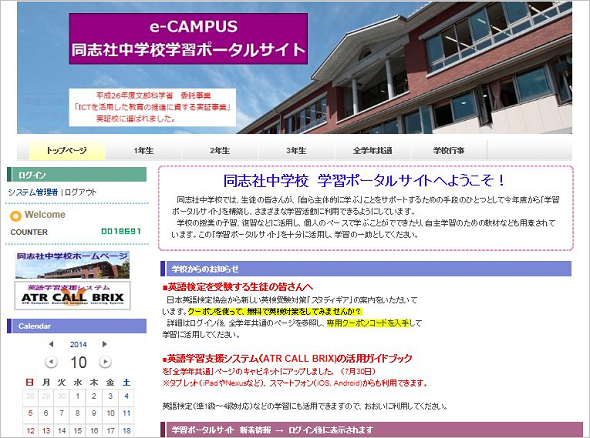Go to previous year arrow beside 2014
590x438 pixels.
coord(51,344)
